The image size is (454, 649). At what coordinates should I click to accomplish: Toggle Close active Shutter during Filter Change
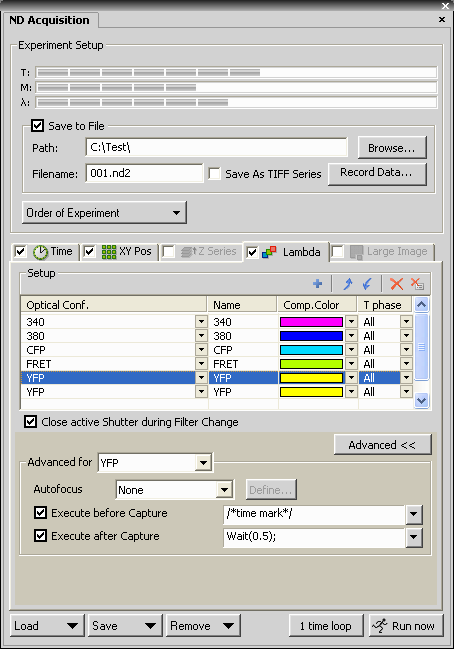point(30,422)
